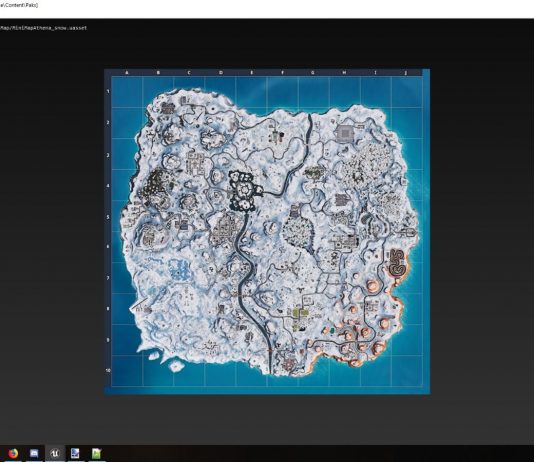Switch to Unreal Engine taskbar icon
Screen dimensions: 534x462
(55, 453)
